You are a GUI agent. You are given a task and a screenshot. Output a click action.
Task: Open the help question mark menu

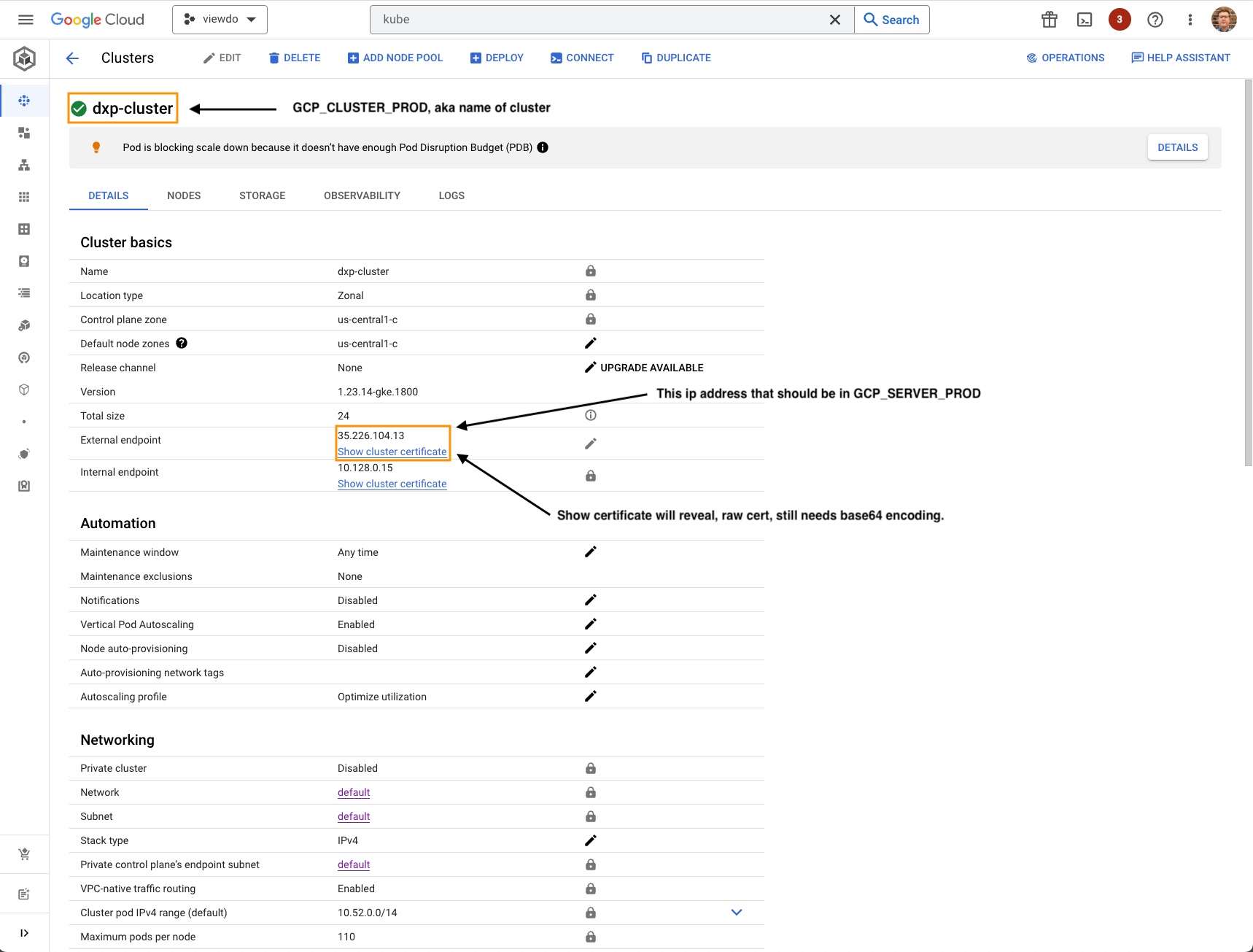(x=1155, y=20)
